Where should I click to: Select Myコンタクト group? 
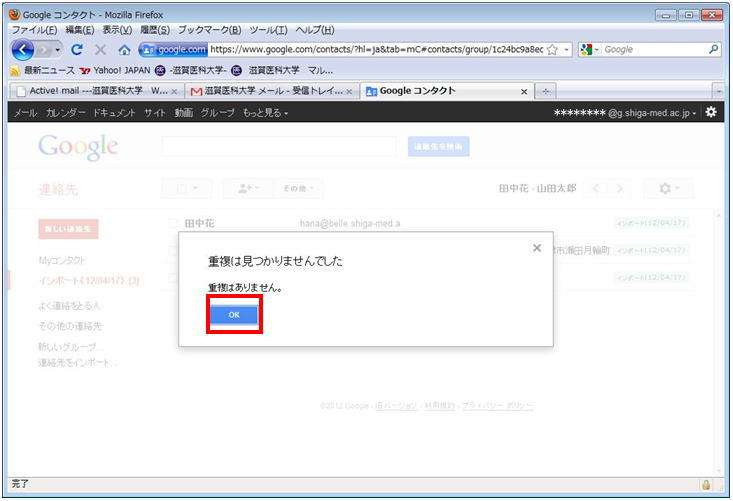62,260
